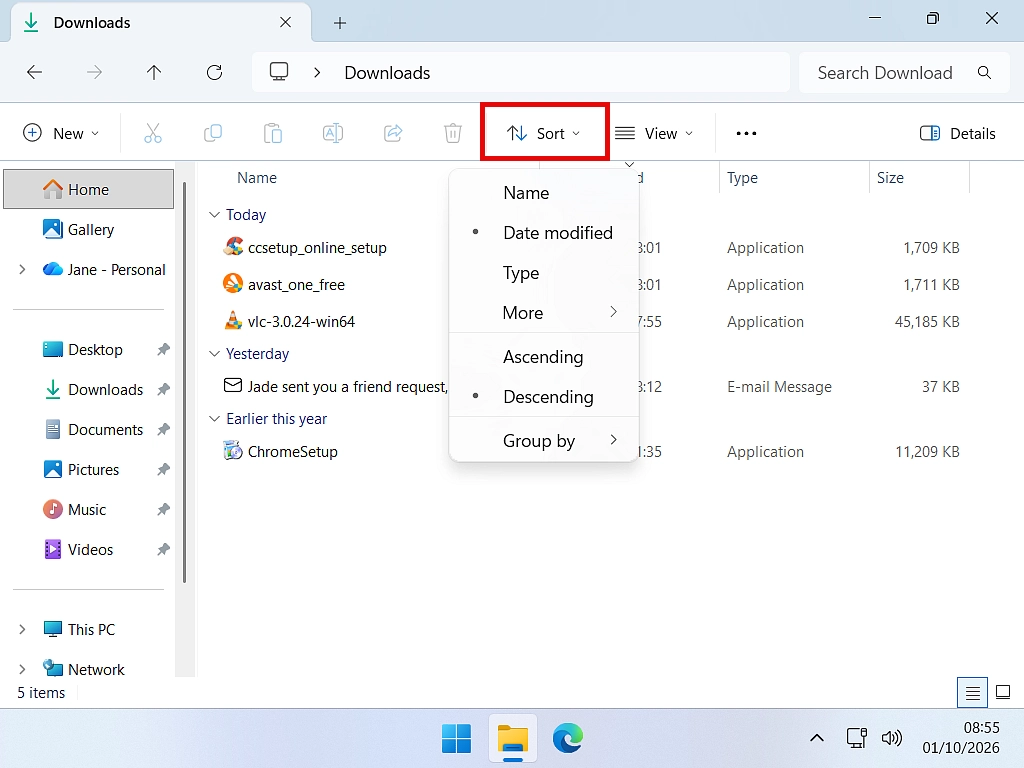This screenshot has width=1024, height=768.
Task: Toggle the Details pane button
Action: (x=957, y=133)
